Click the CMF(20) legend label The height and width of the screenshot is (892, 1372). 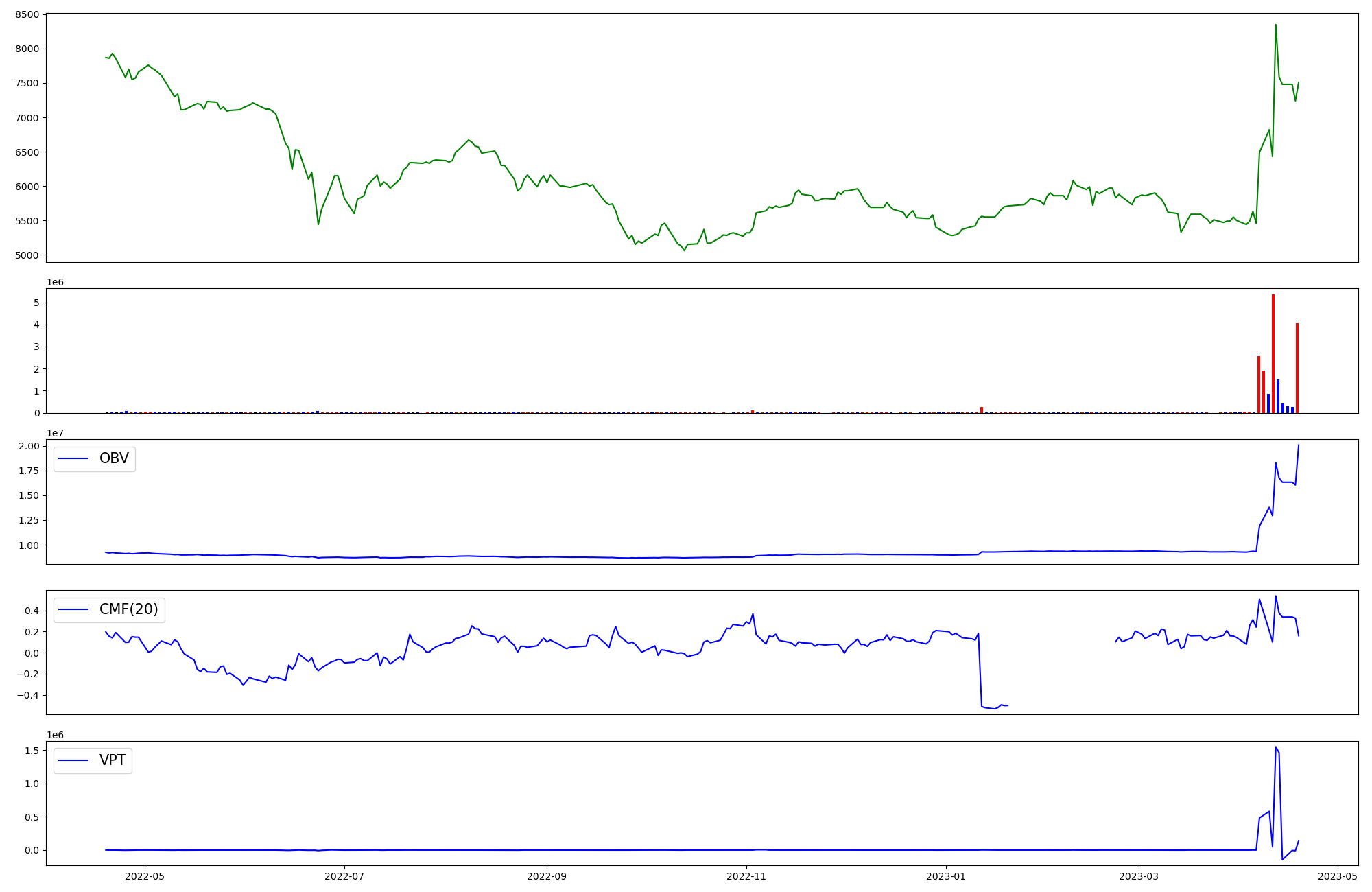[x=128, y=609]
